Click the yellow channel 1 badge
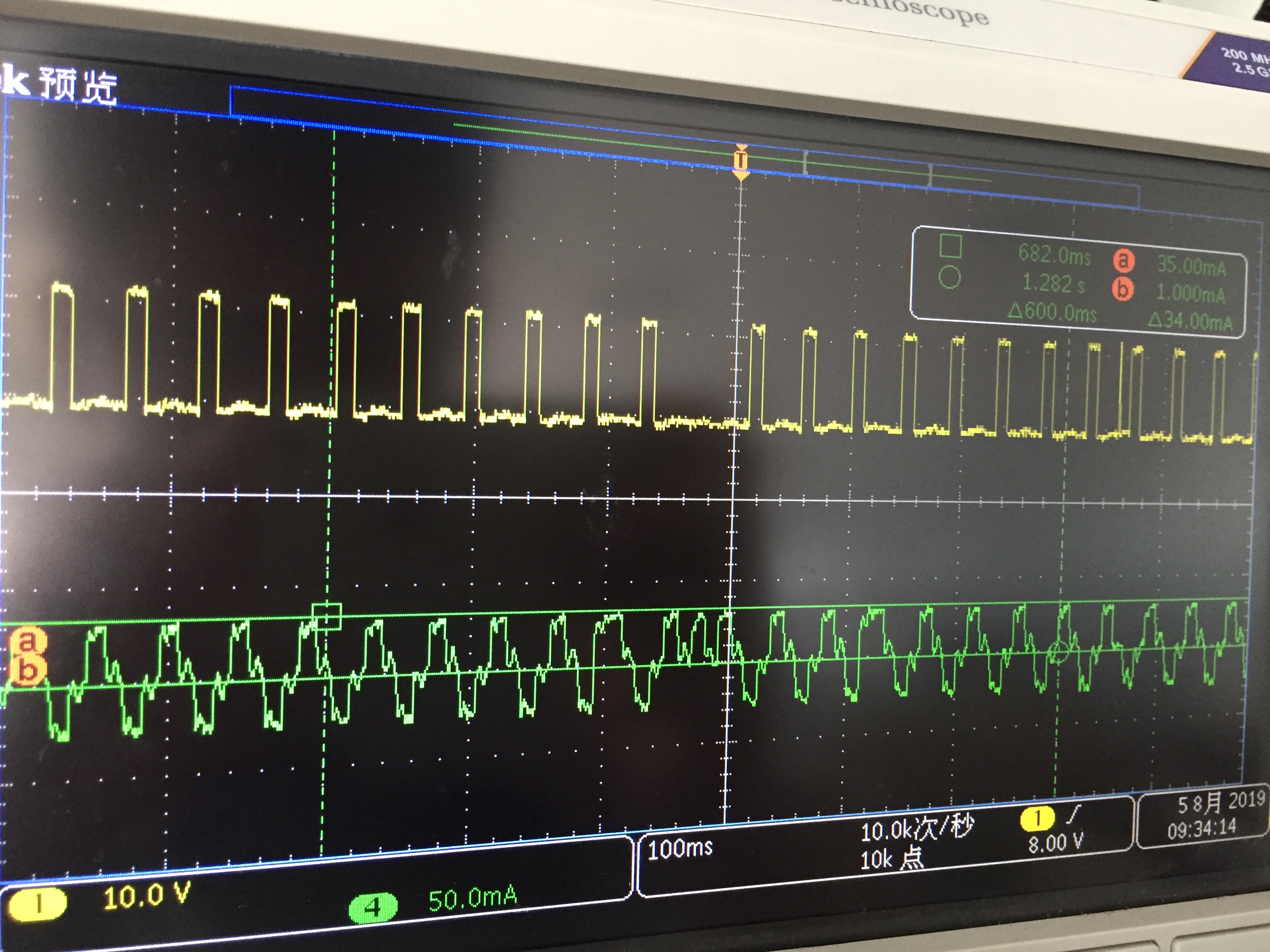This screenshot has width=1270, height=952. click(38, 904)
